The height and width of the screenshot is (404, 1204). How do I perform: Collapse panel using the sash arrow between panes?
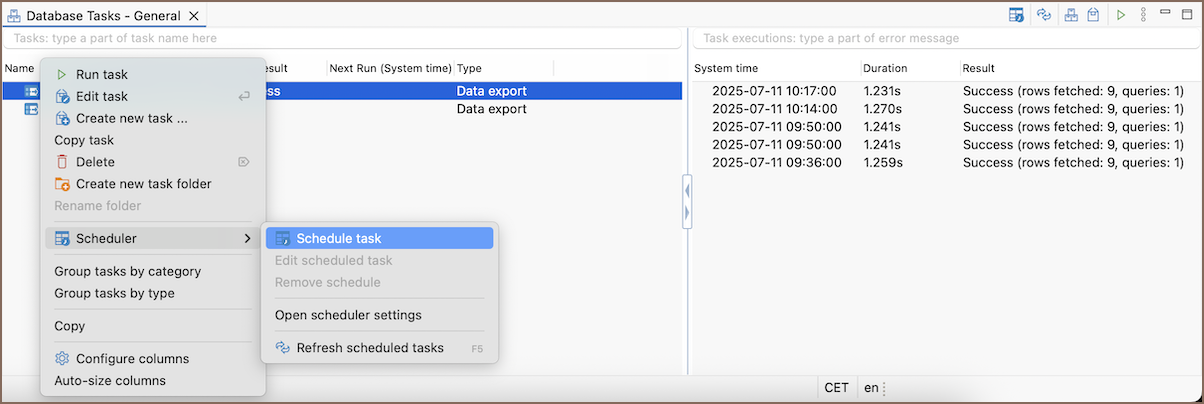click(x=687, y=189)
